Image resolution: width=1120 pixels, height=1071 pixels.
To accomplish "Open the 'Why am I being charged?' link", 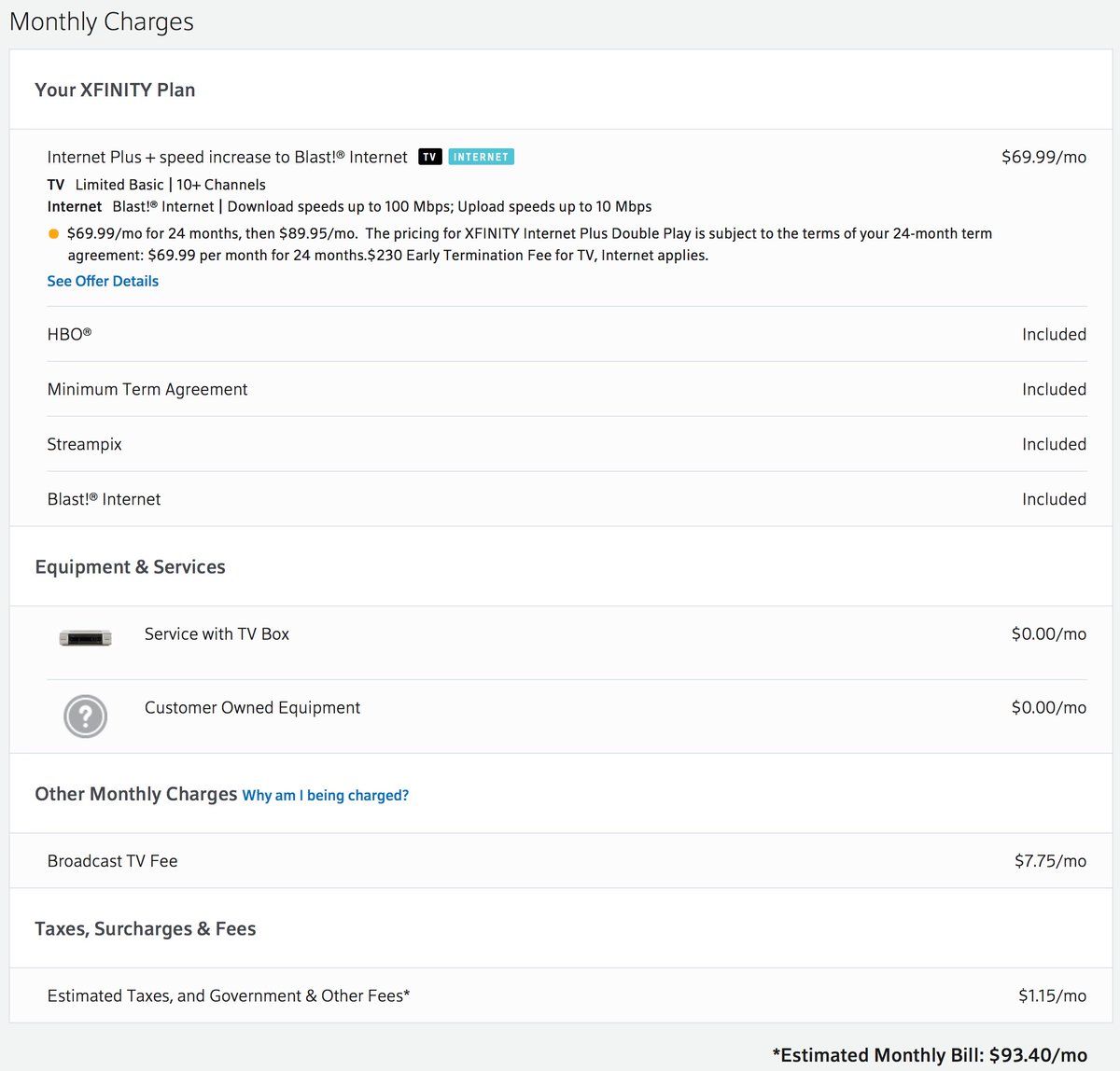I will (325, 796).
